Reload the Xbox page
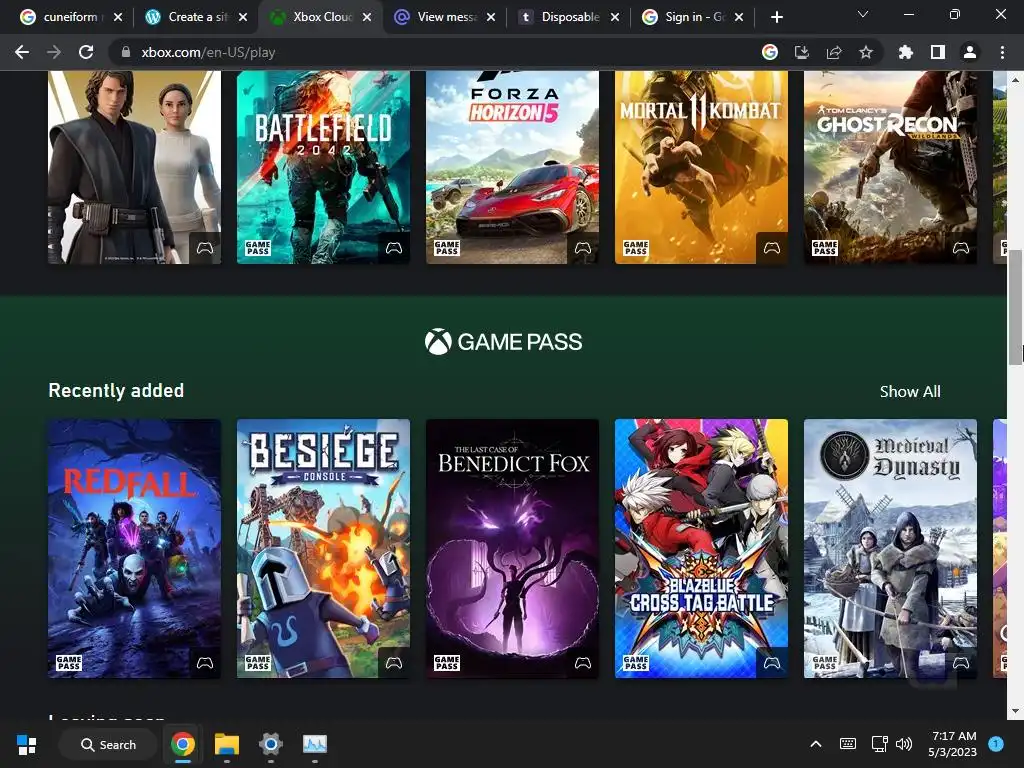Screen dimensions: 1024x768 pyautogui.click(x=86, y=52)
